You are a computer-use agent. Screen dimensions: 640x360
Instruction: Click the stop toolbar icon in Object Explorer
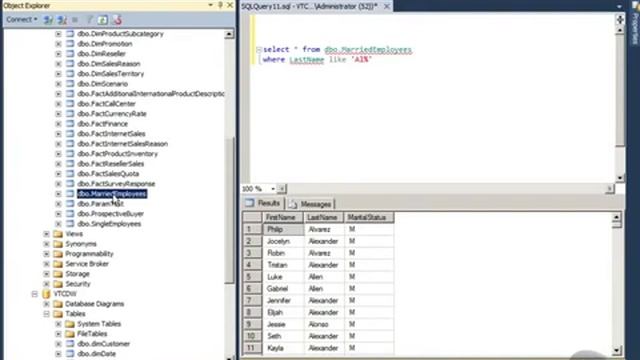pyautogui.click(x=75, y=20)
